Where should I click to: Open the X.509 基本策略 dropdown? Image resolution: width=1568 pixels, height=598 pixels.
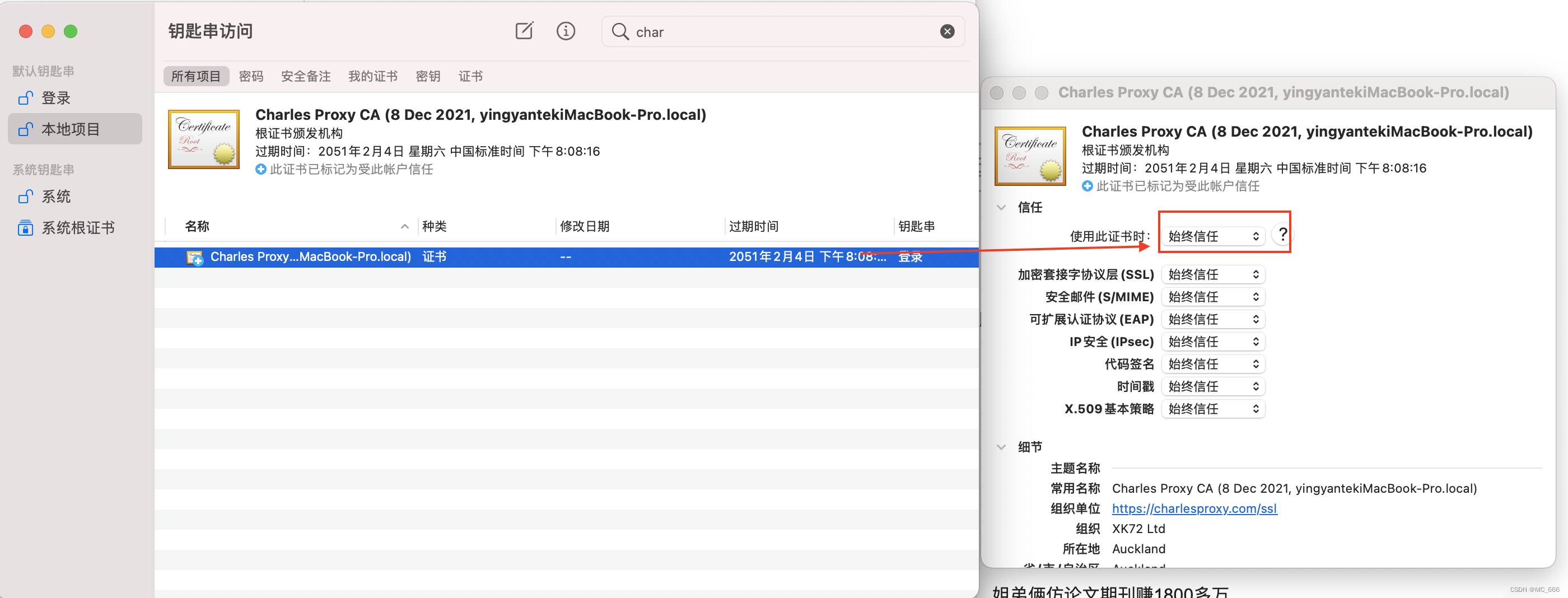(1213, 409)
